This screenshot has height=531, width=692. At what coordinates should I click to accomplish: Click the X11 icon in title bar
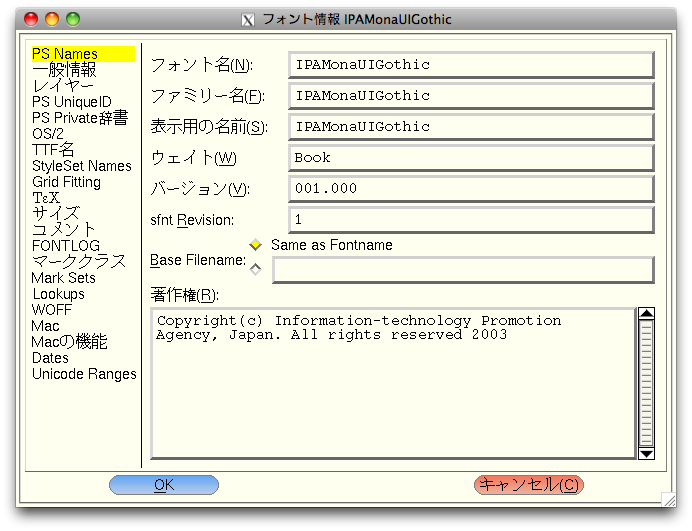click(248, 20)
